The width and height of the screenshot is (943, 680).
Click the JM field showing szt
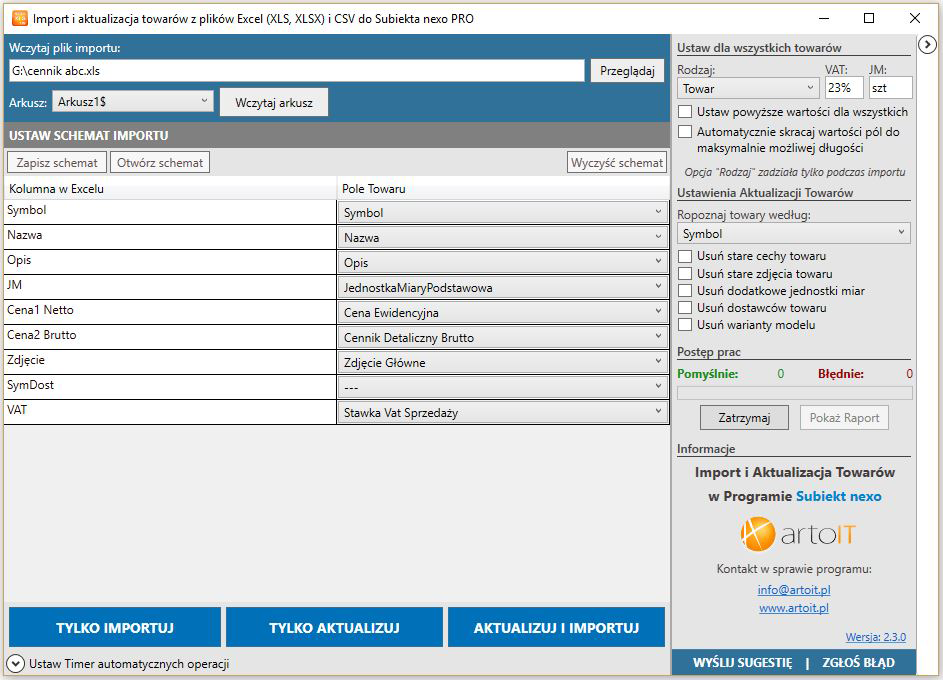[891, 88]
